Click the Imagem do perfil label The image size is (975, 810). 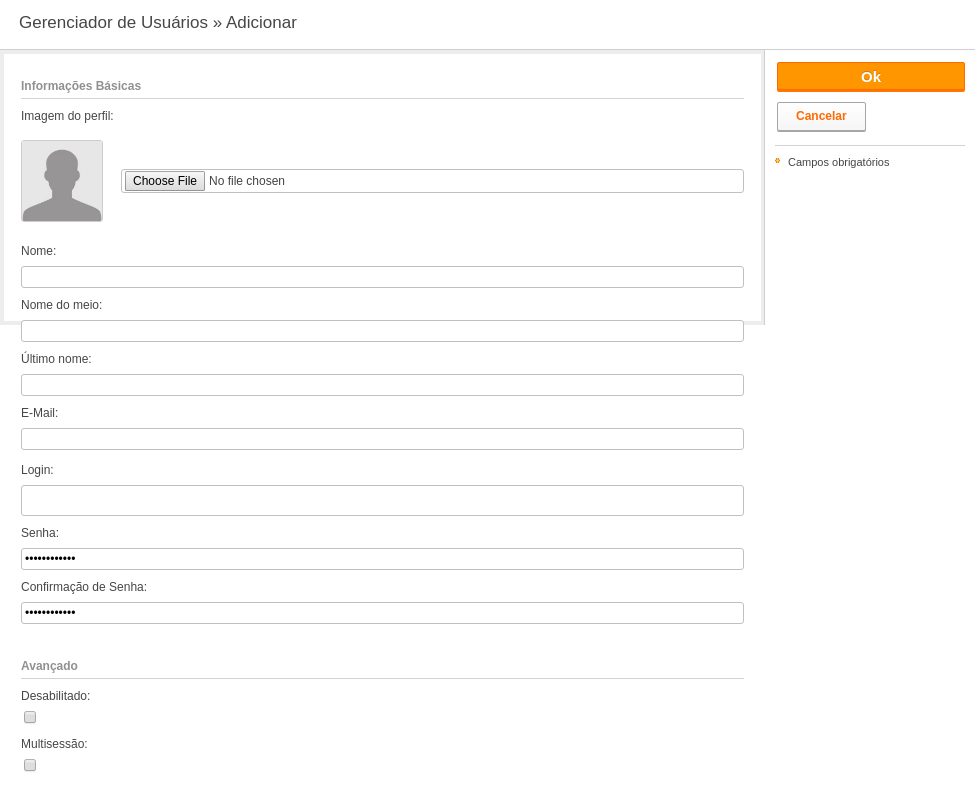click(67, 116)
